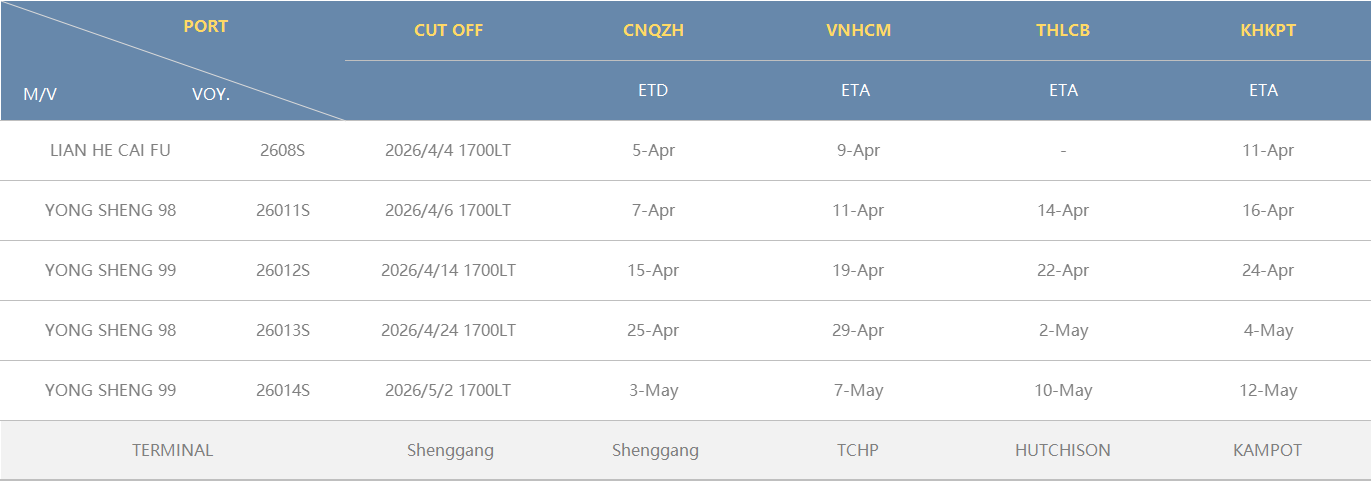The image size is (1372, 482).
Task: Select the 10-May ETA cell
Action: pyautogui.click(x=1063, y=390)
